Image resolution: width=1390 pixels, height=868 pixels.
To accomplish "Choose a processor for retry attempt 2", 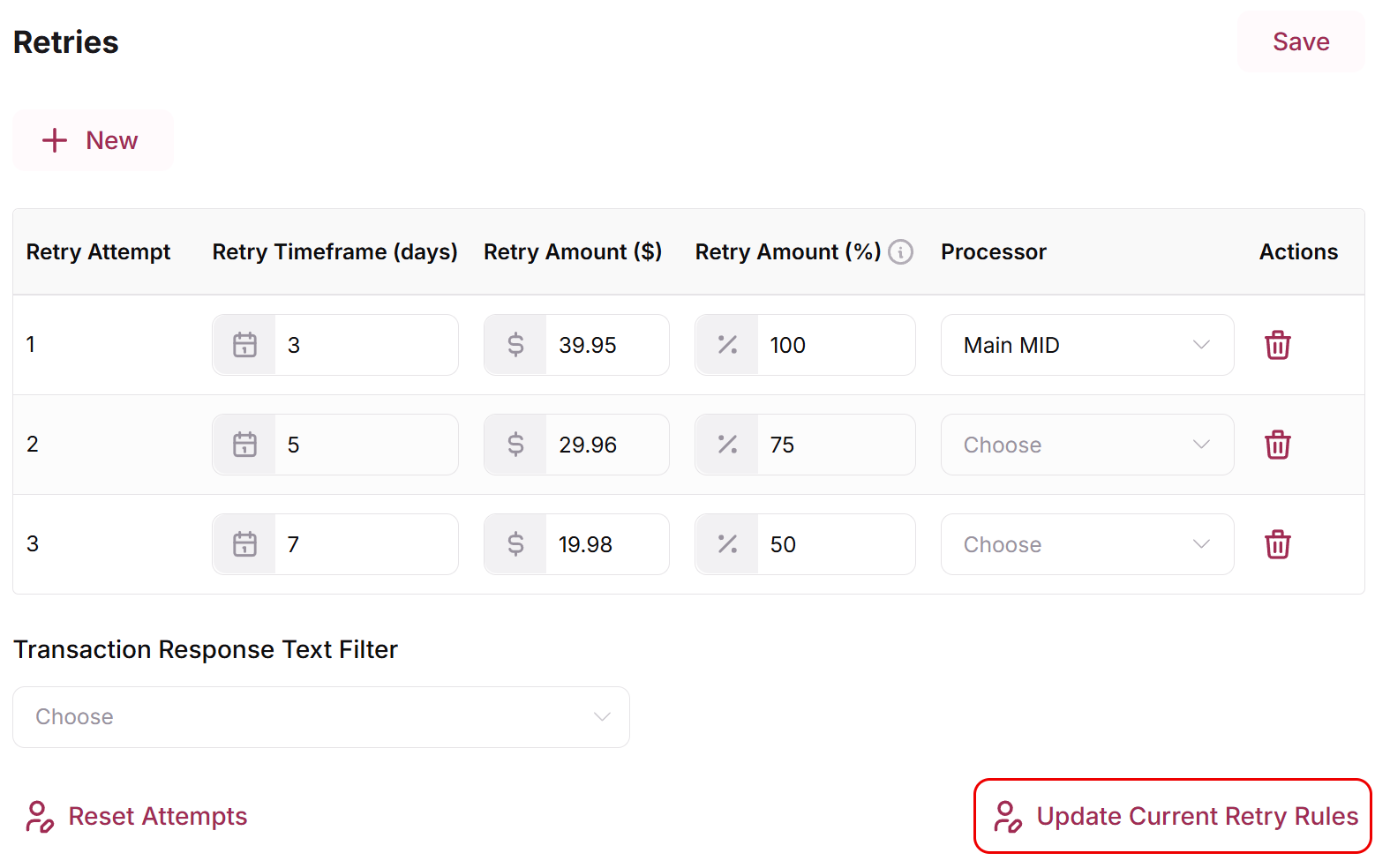I will (1087, 445).
